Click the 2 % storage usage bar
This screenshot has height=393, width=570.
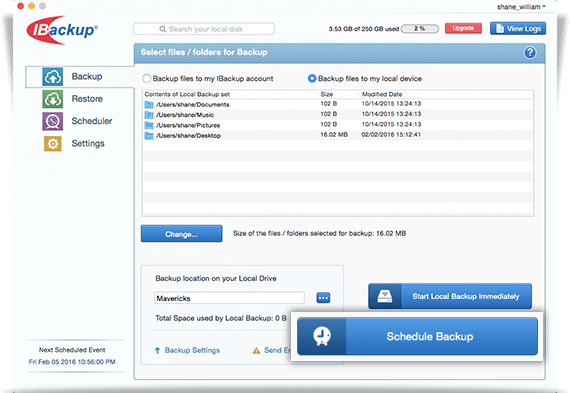pos(420,29)
